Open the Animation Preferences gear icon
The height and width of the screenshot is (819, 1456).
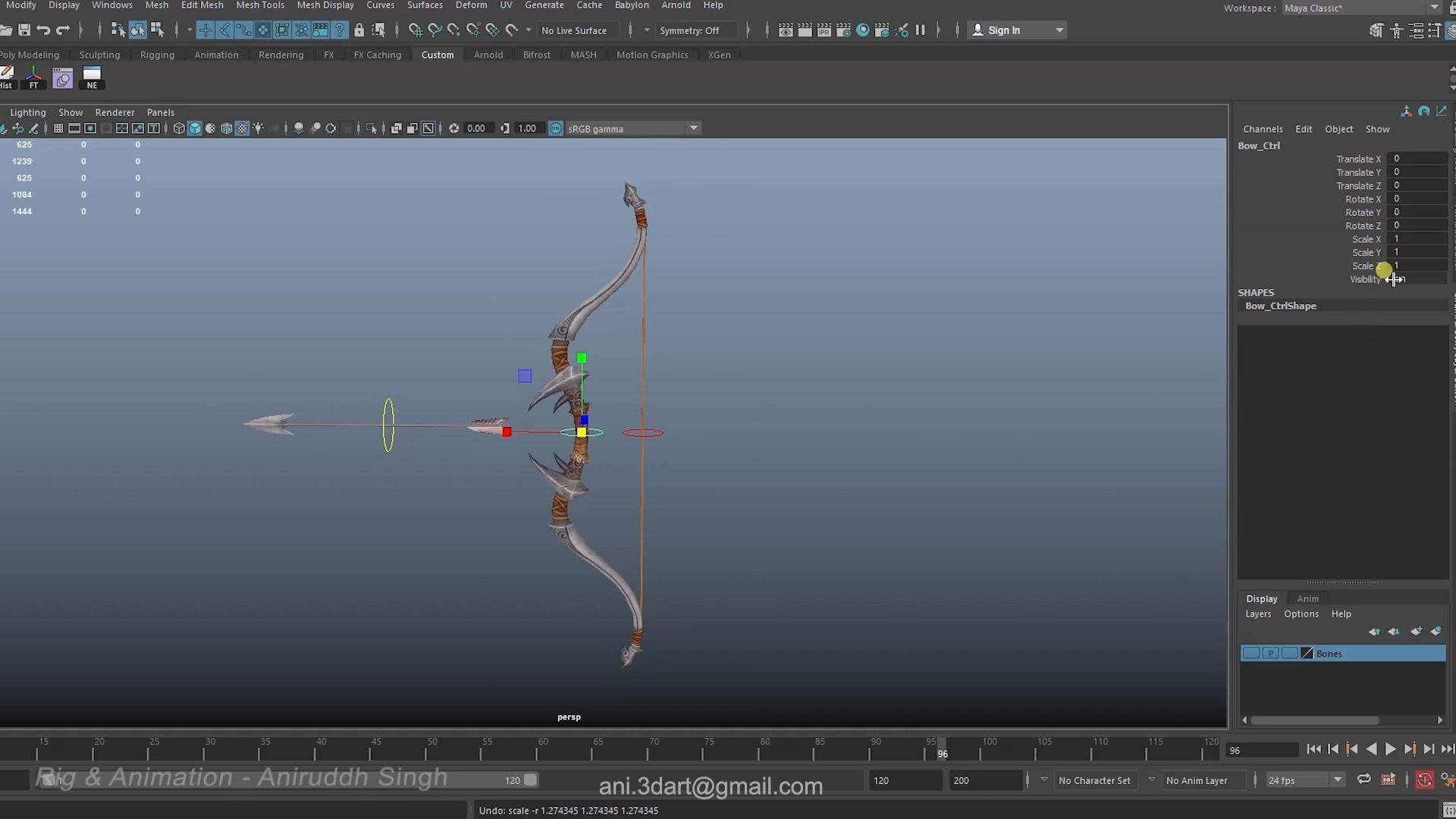pos(1447,780)
